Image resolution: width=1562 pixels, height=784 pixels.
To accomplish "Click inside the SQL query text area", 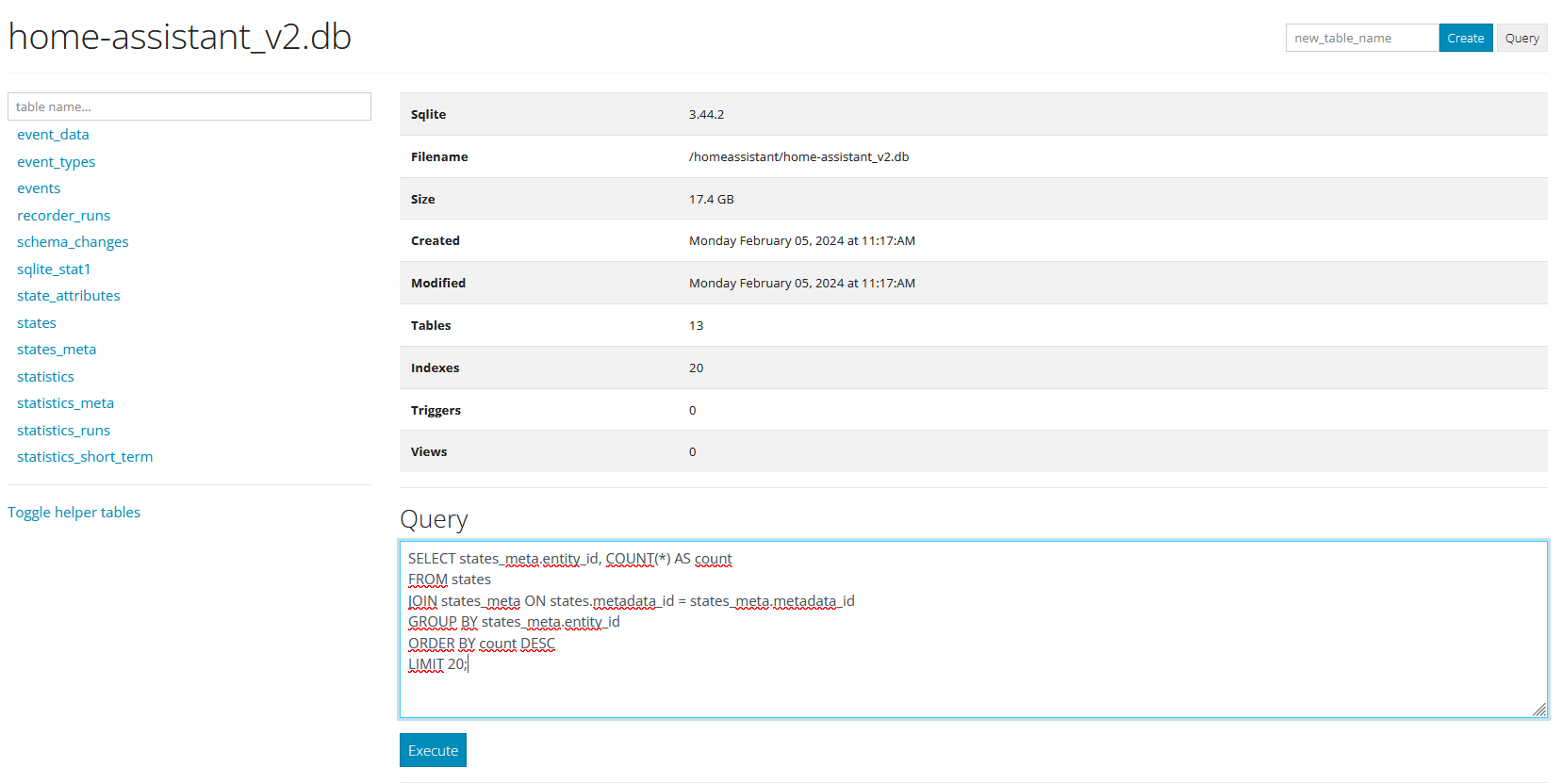I will point(974,629).
